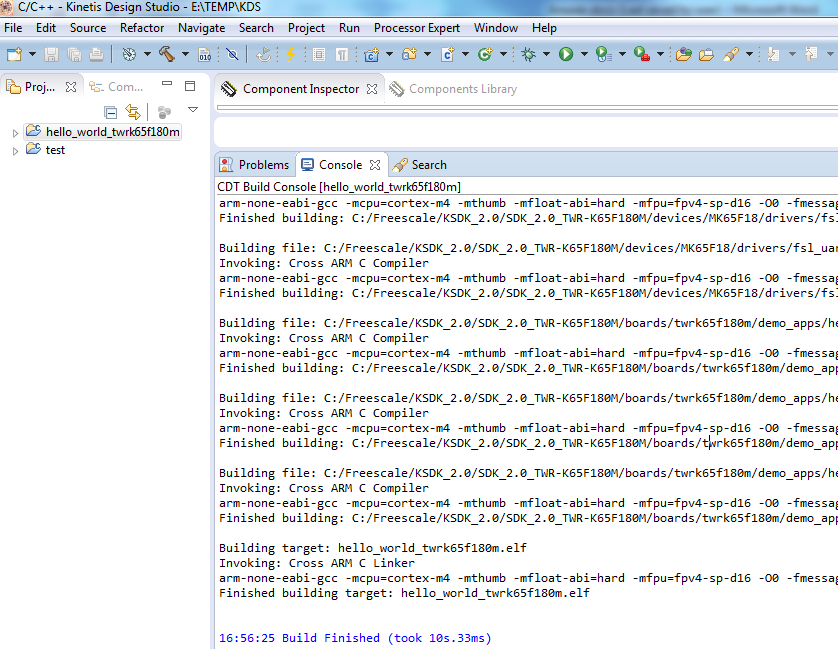Start a debug session with the bug icon
The image size is (838, 649).
(528, 54)
